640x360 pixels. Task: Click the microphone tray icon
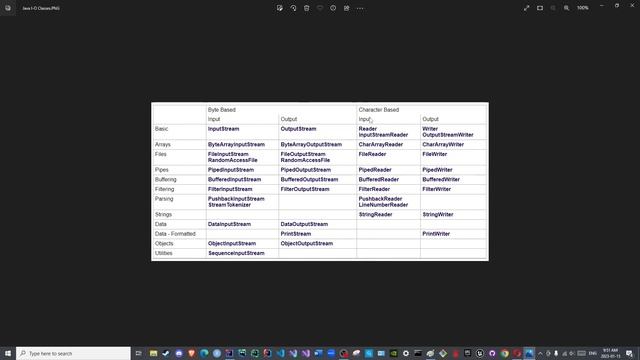coord(556,353)
